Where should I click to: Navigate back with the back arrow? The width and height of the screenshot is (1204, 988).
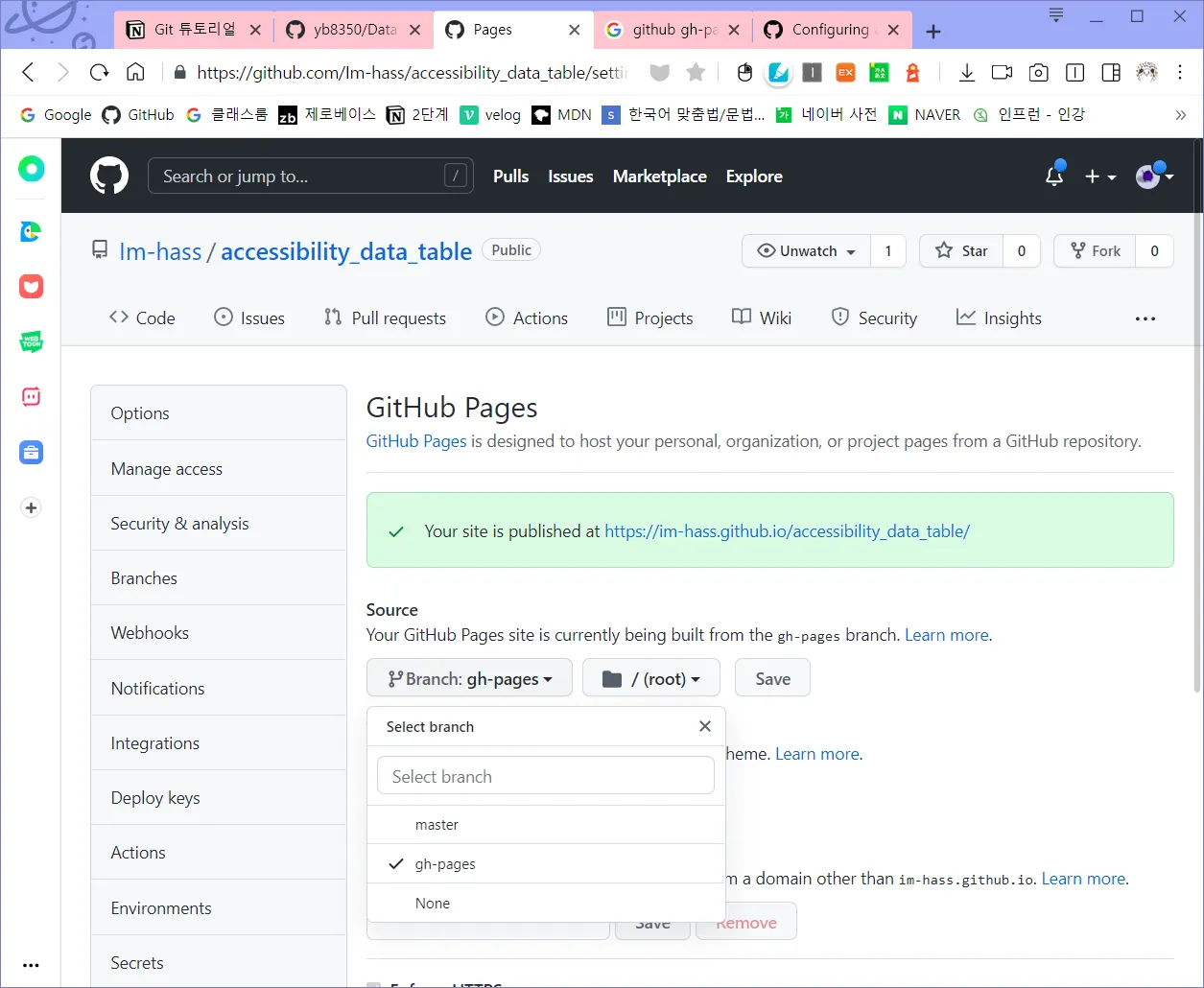tap(28, 72)
